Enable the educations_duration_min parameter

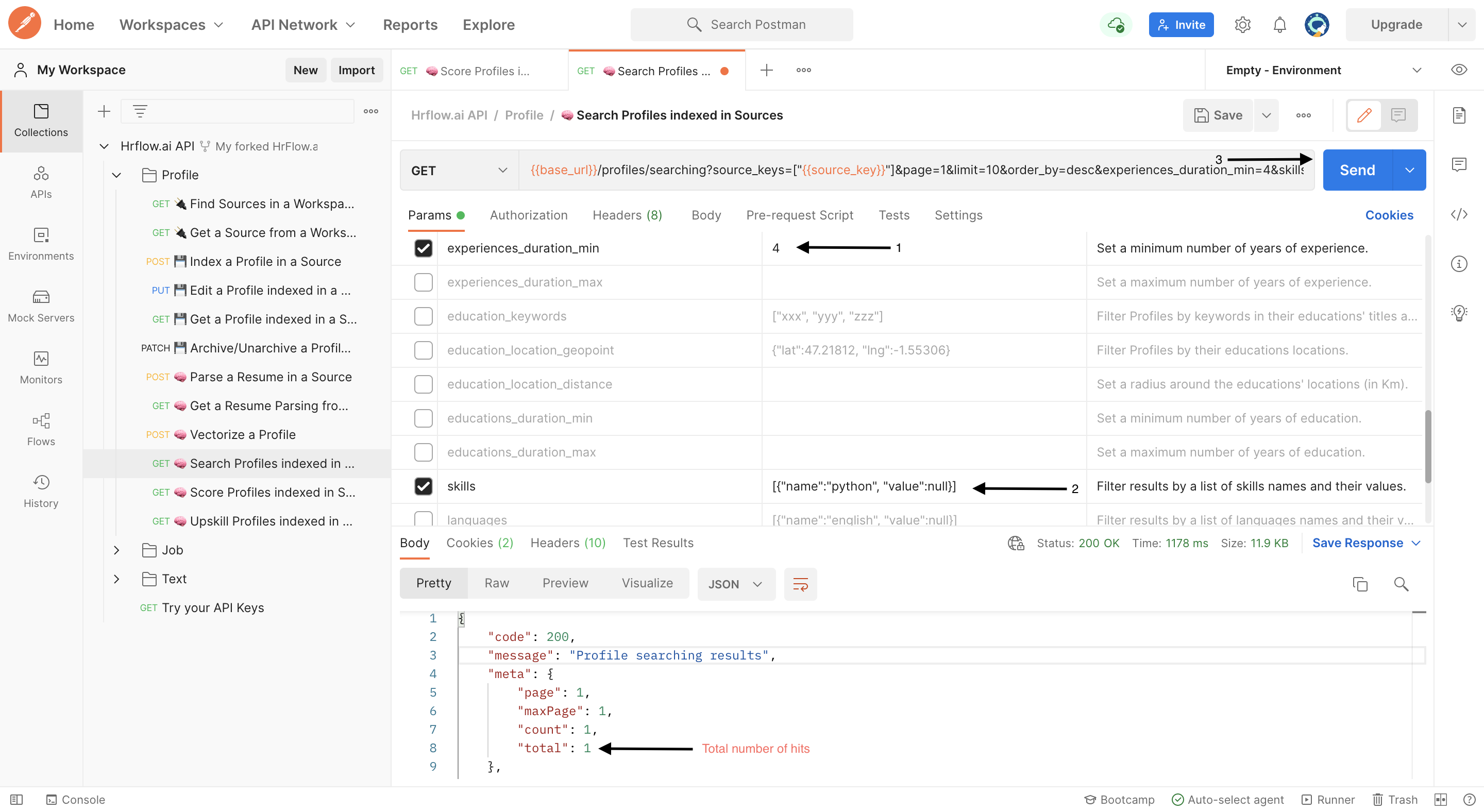(424, 418)
